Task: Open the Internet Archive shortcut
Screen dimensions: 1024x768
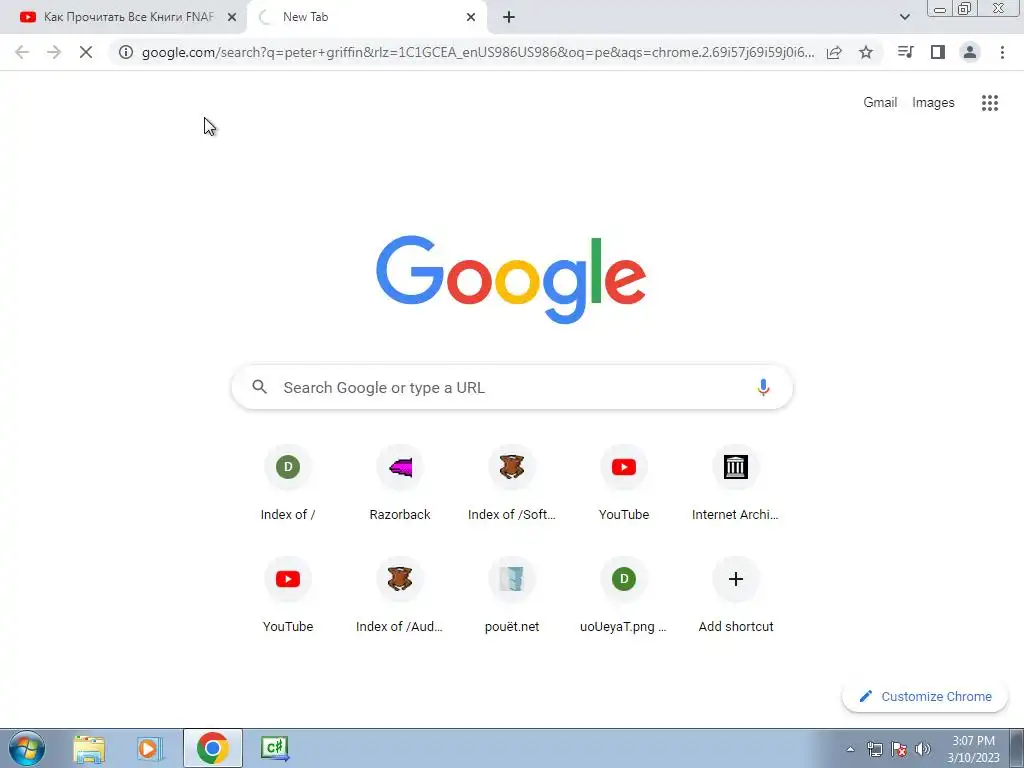Action: tap(735, 484)
